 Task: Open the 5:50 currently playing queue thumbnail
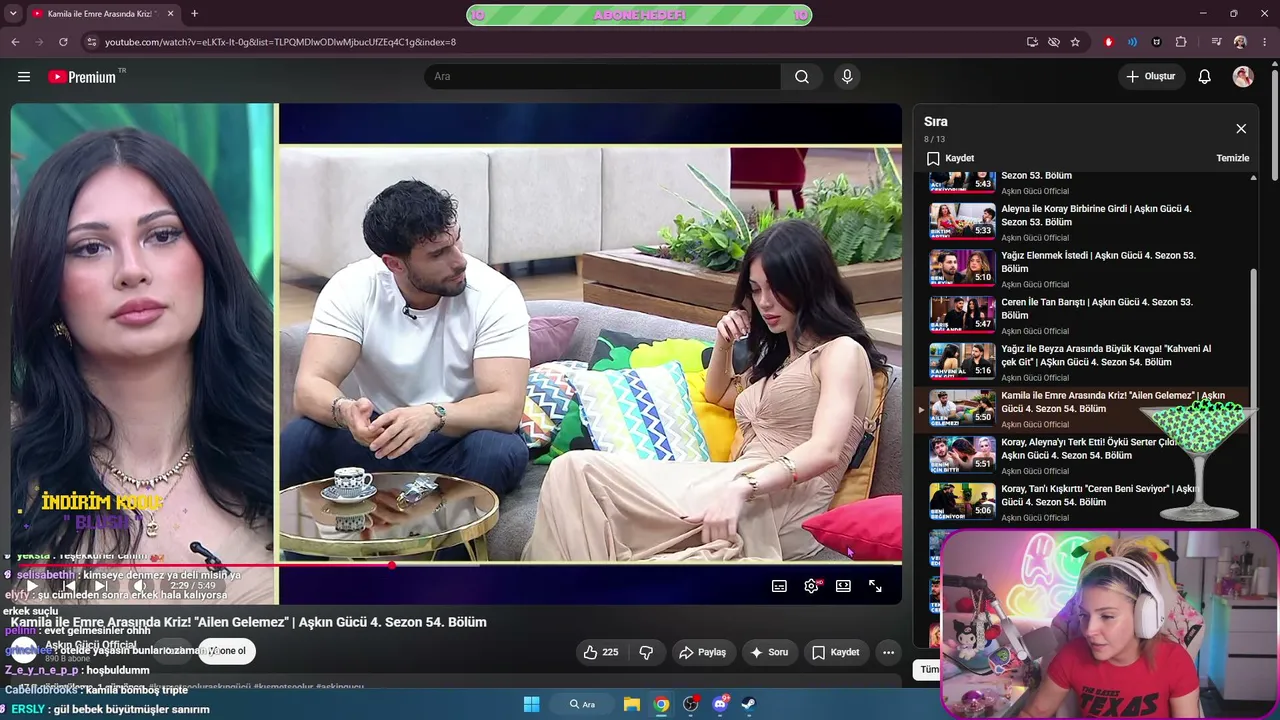(x=963, y=409)
